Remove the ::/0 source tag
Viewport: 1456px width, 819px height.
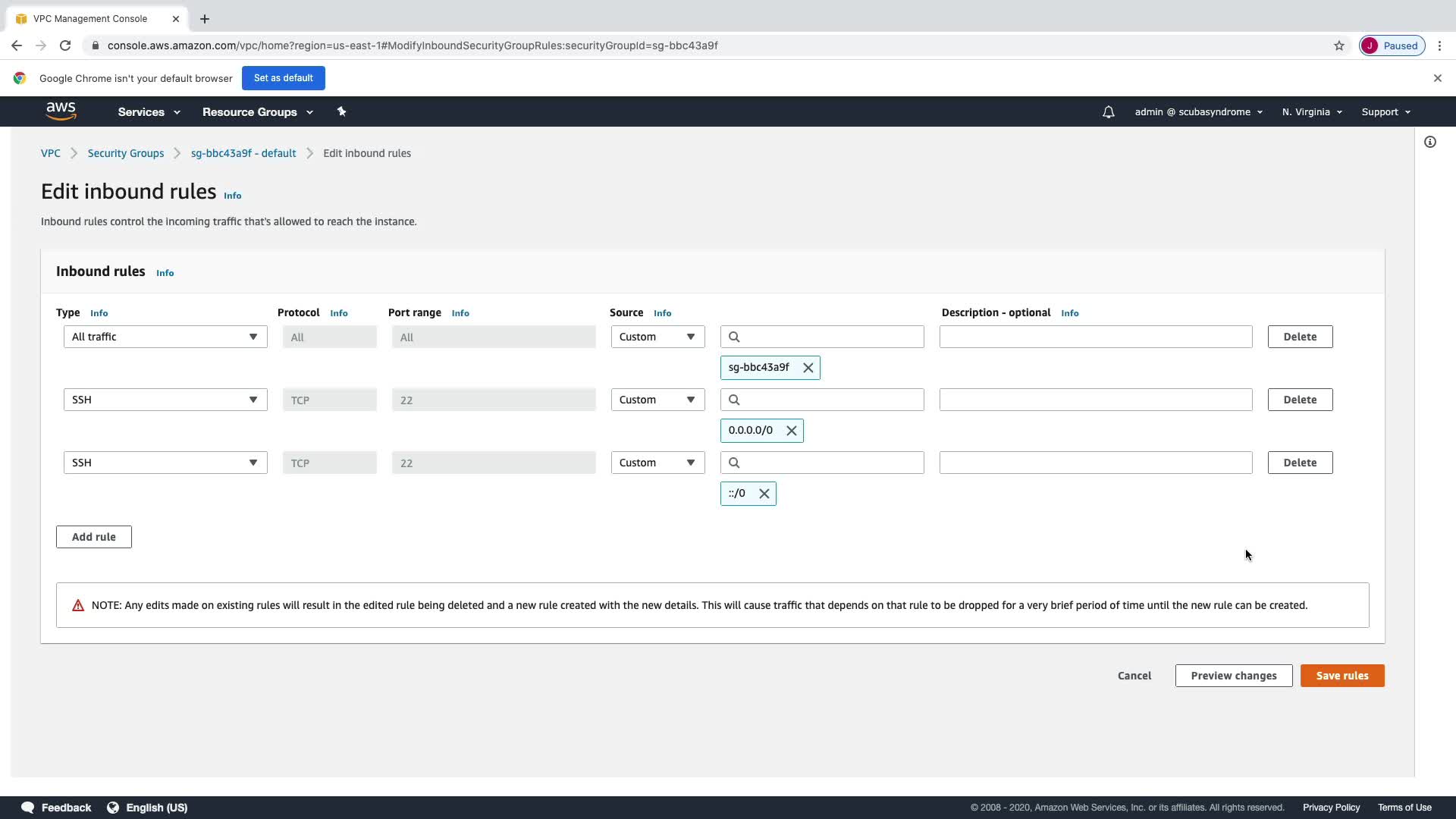coord(764,494)
